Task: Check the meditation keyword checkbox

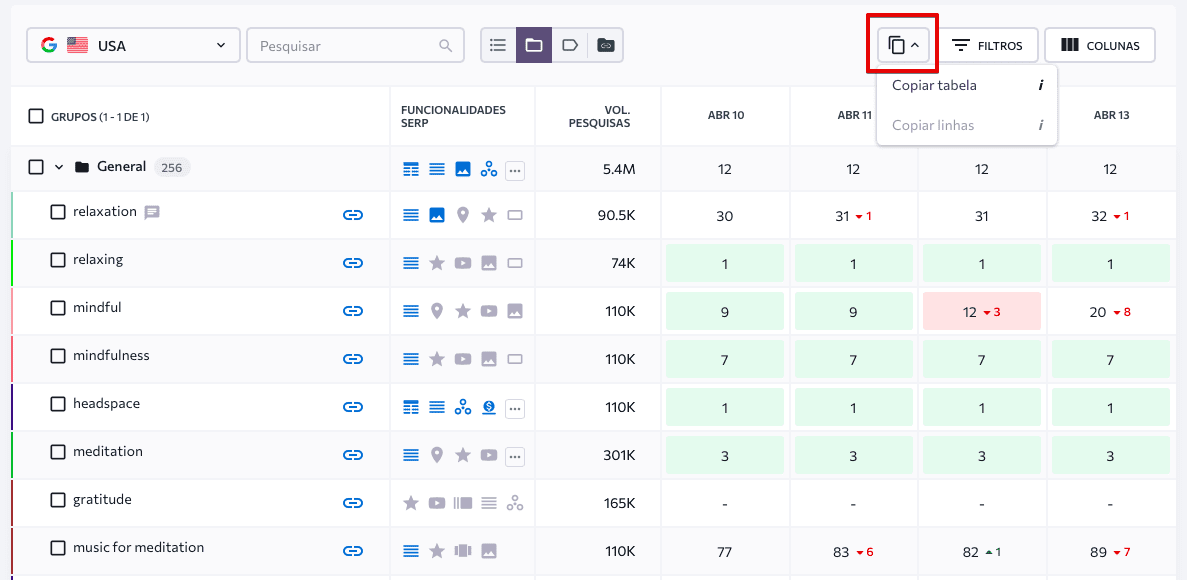Action: click(58, 452)
